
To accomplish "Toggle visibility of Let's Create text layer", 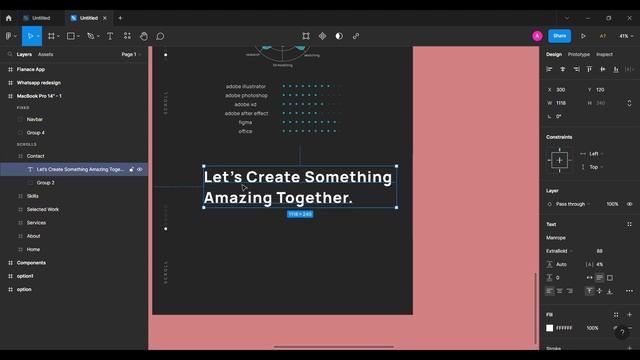I will coord(140,169).
